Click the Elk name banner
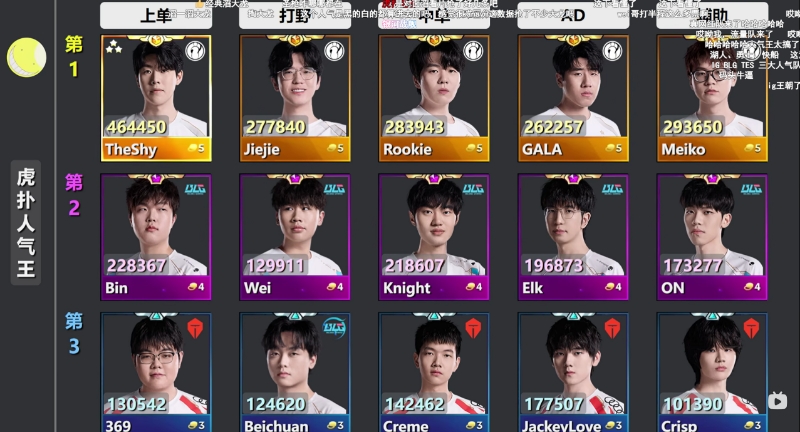Image resolution: width=800 pixels, height=432 pixels. pos(573,288)
